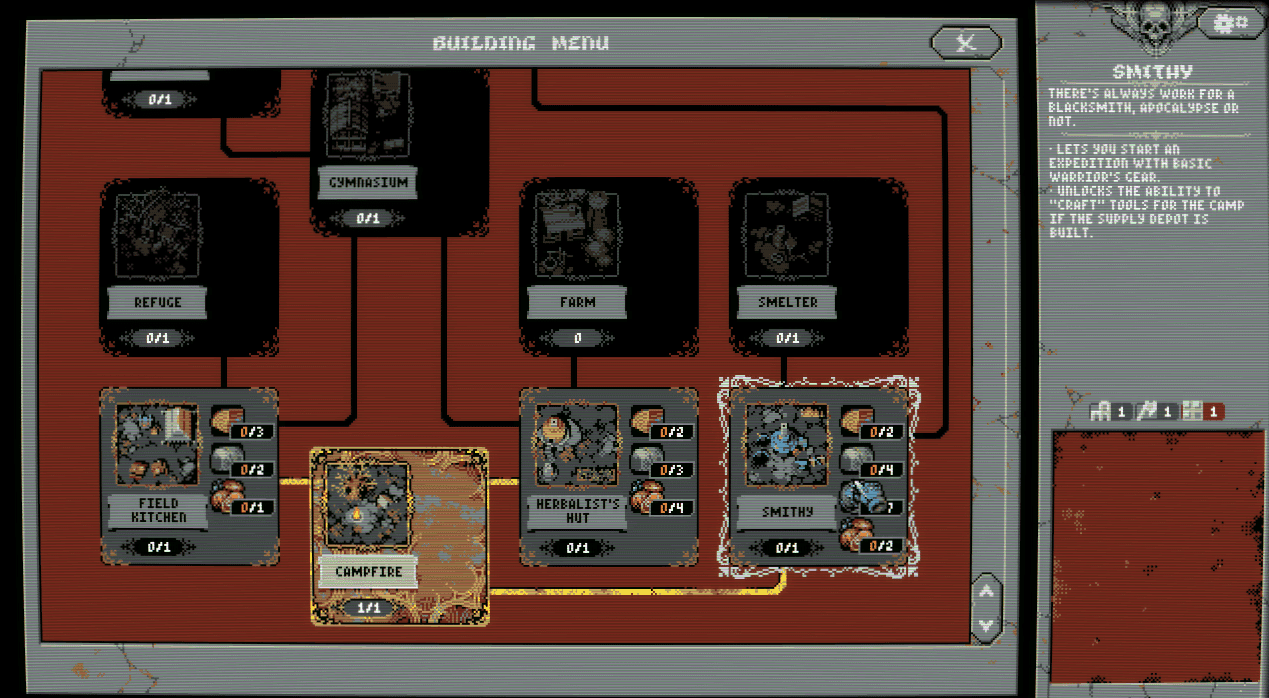Click the Campfire name label
The image size is (1269, 698).
(x=369, y=572)
